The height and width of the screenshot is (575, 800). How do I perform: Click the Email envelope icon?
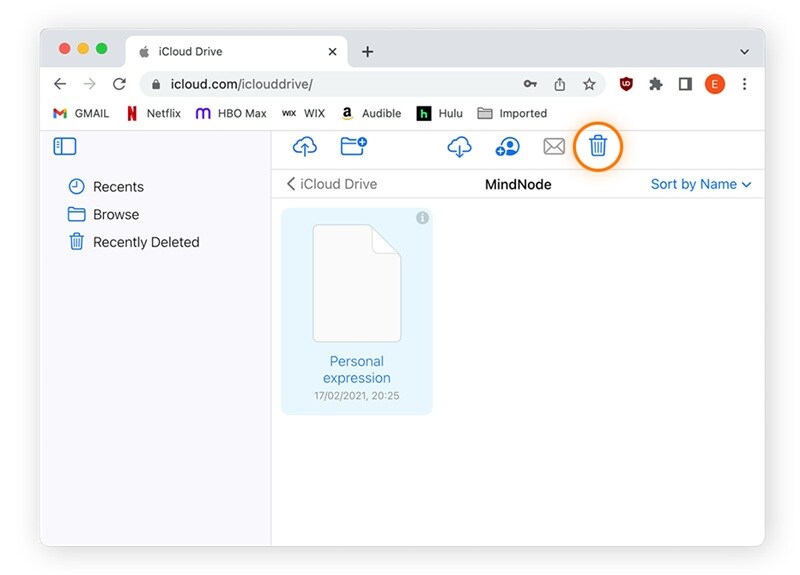point(554,146)
